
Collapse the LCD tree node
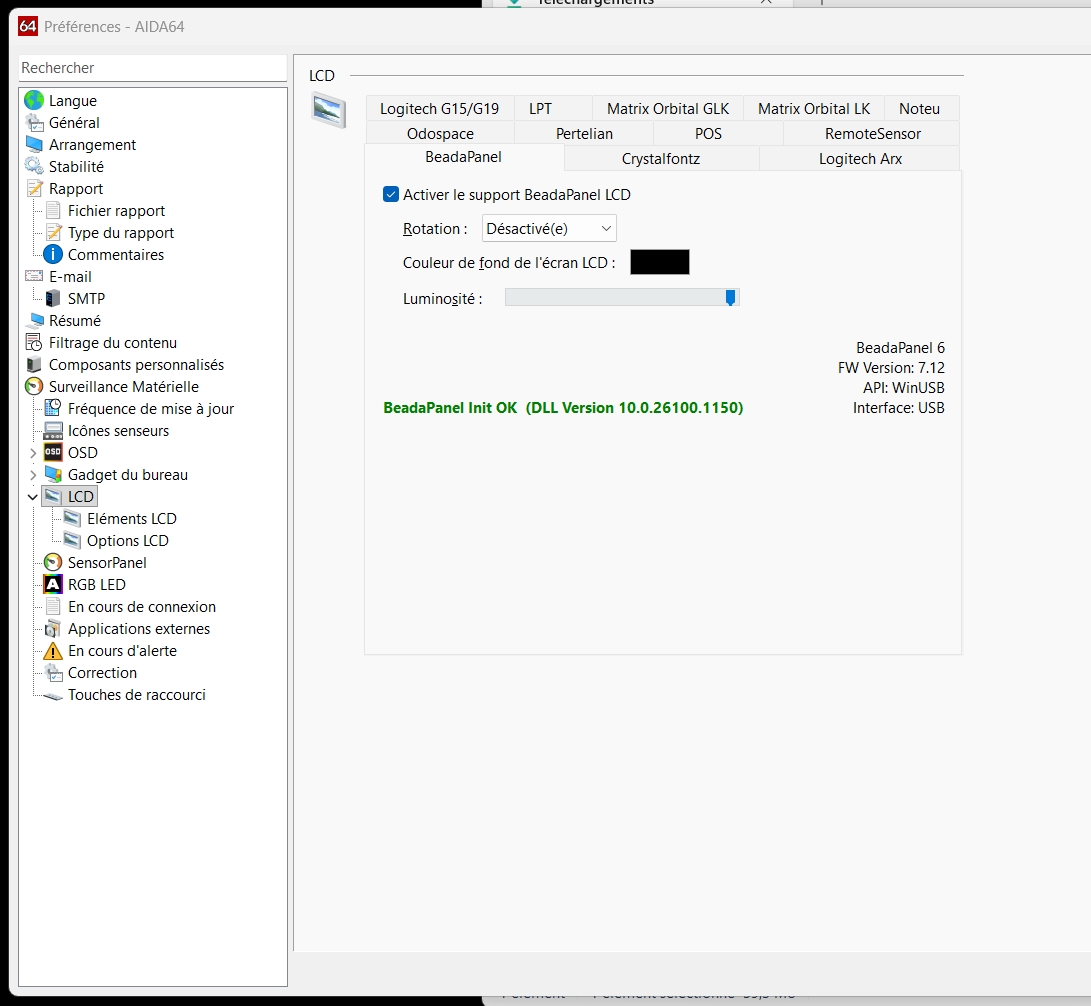coord(33,497)
